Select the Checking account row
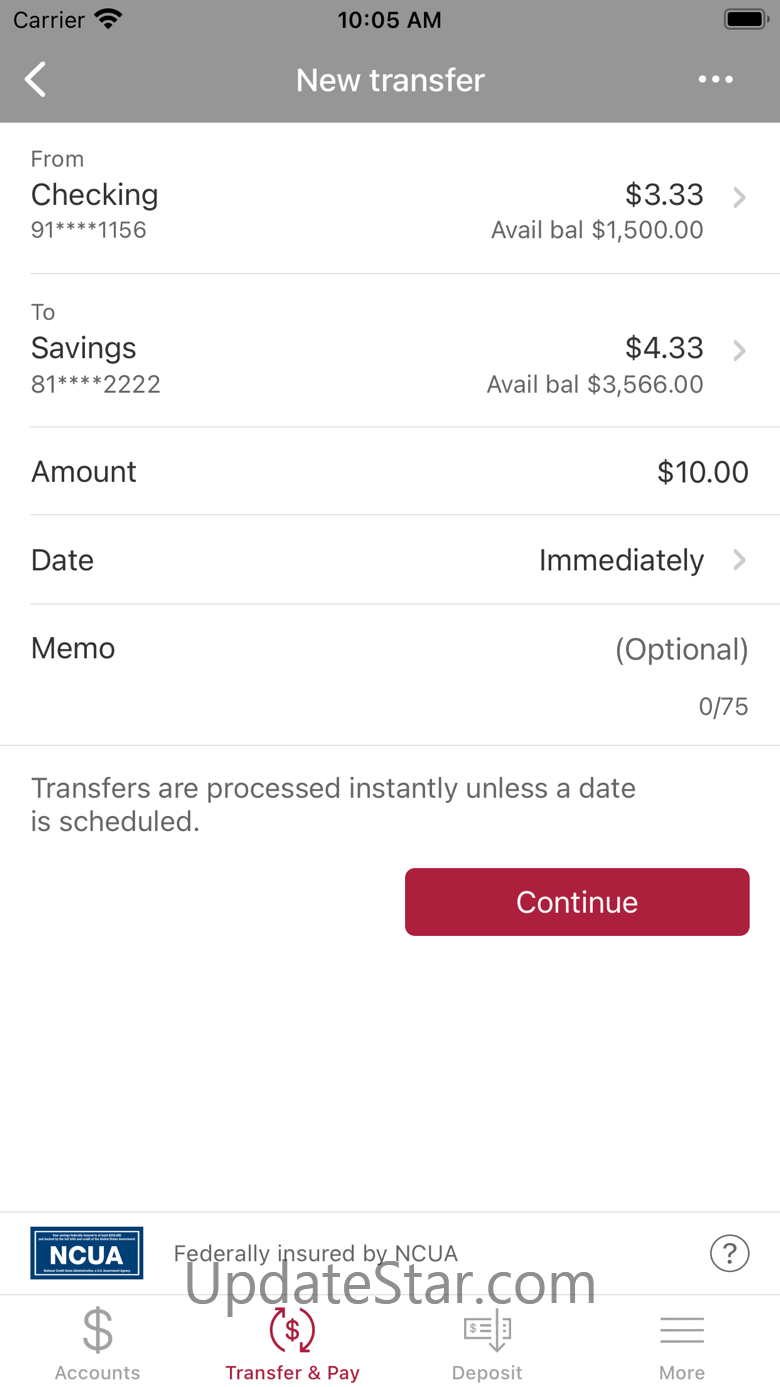This screenshot has height=1387, width=780. [390, 198]
